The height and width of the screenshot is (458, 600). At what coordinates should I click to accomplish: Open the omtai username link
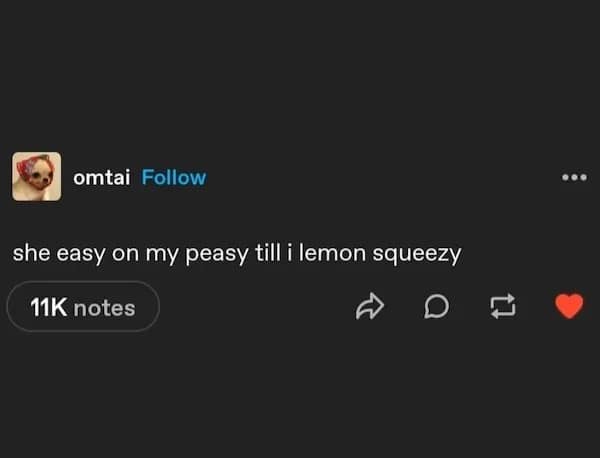click(x=102, y=177)
